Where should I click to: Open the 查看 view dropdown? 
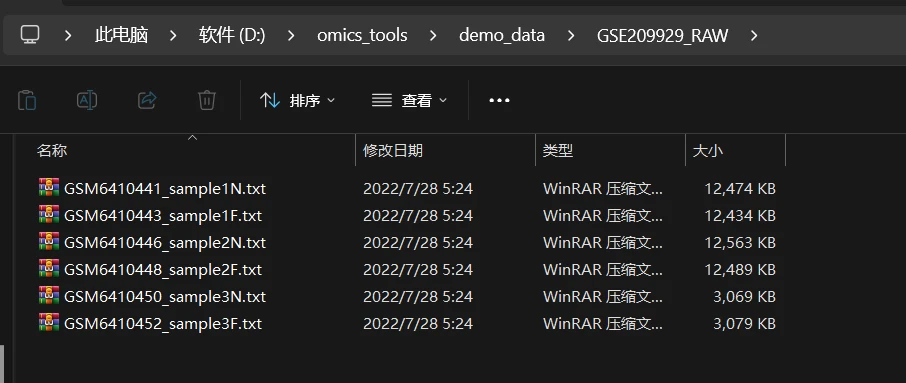pyautogui.click(x=410, y=101)
